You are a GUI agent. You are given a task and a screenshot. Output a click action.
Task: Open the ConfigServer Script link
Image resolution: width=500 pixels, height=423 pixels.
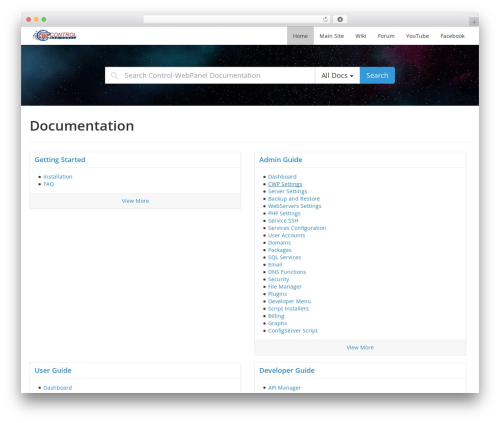click(x=293, y=331)
